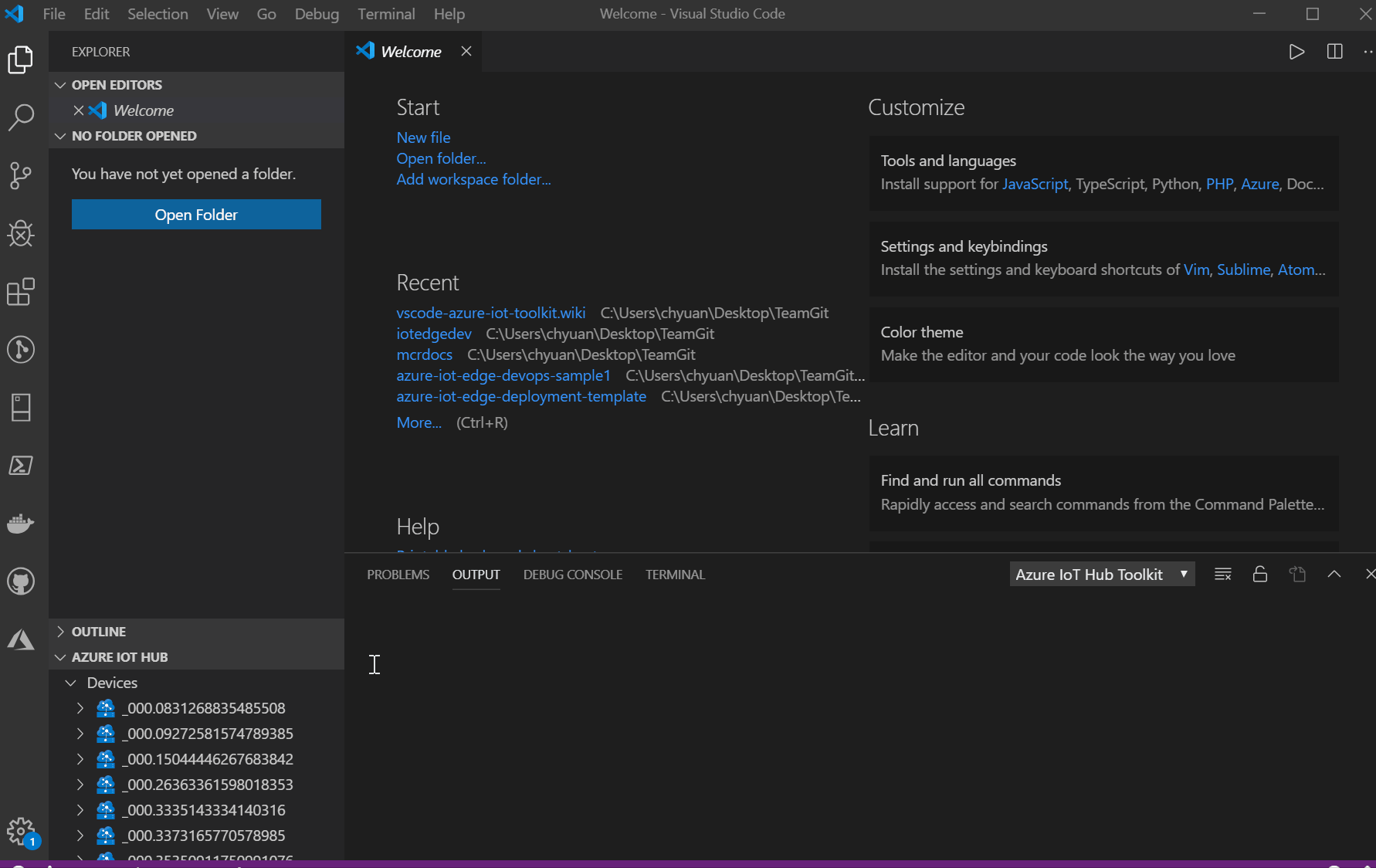1376x868 pixels.
Task: Open the book-shaped activity bar icon
Action: [21, 407]
